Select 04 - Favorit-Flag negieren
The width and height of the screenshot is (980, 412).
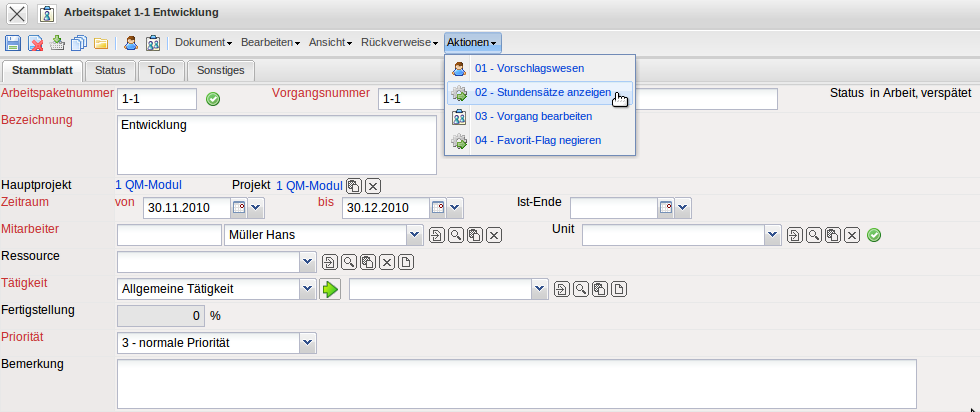point(540,140)
